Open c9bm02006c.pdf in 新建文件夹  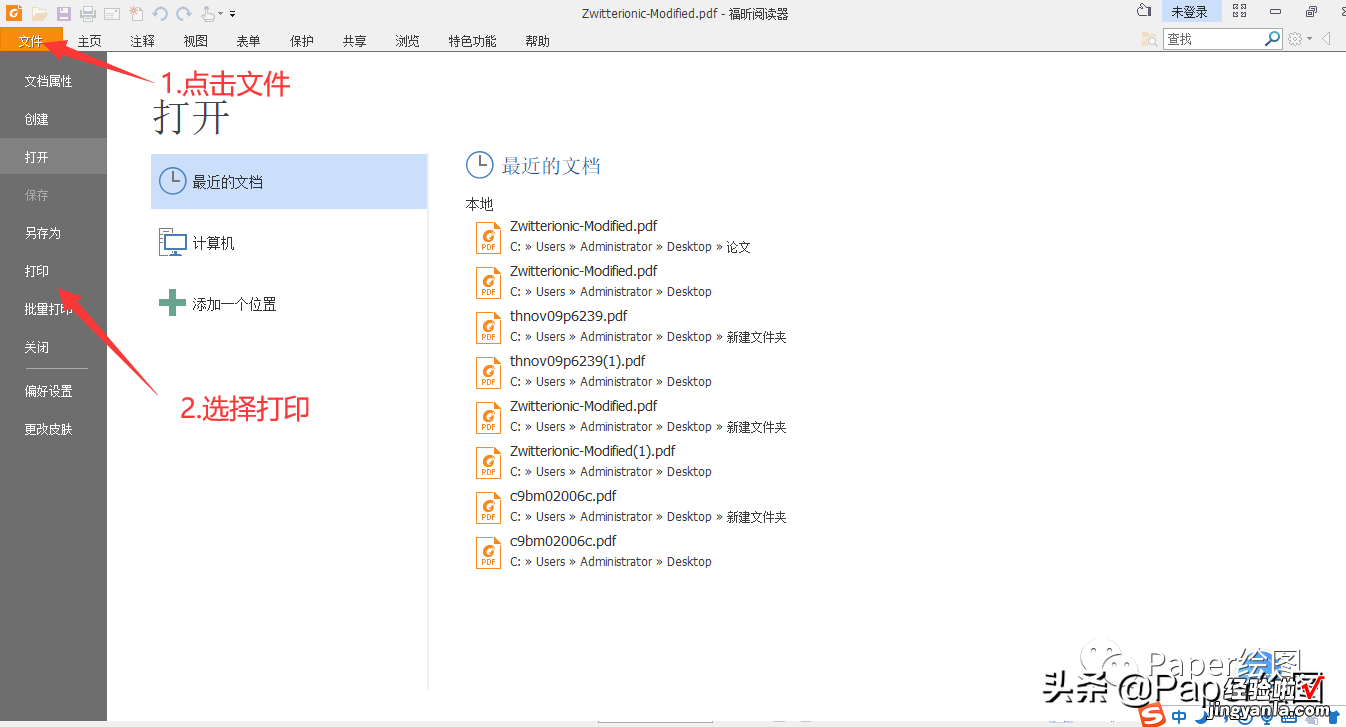tap(631, 507)
